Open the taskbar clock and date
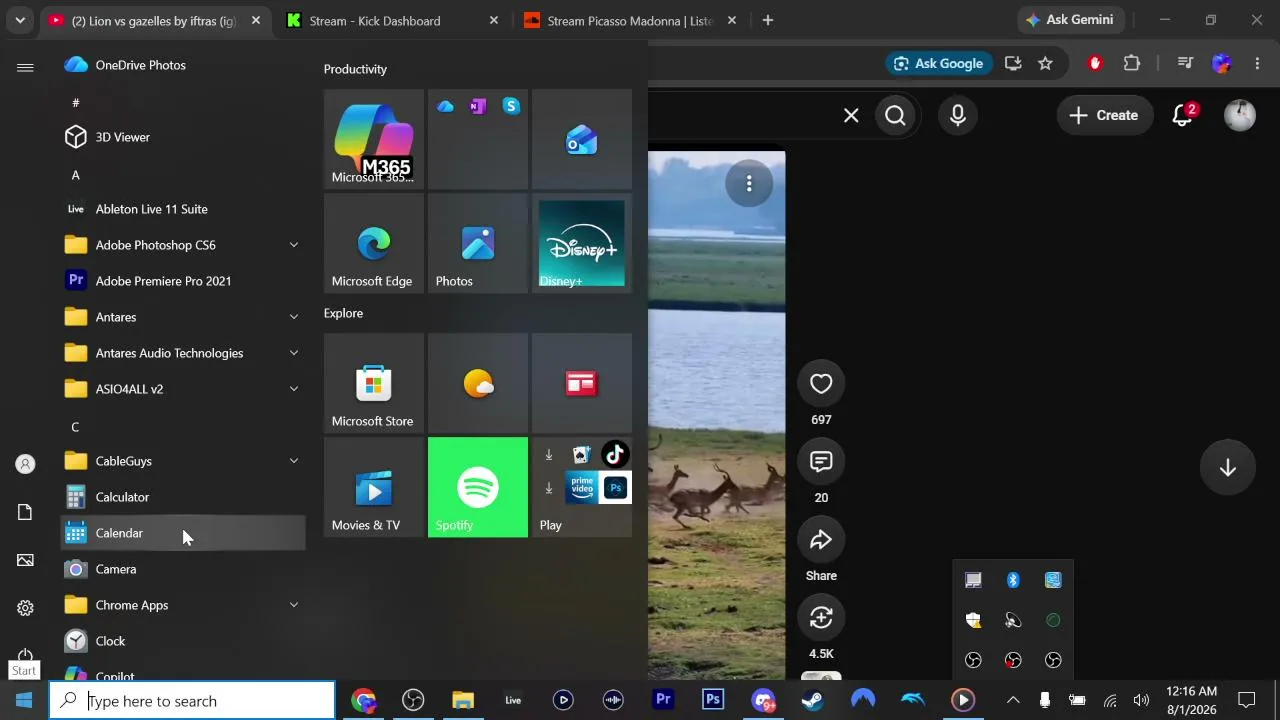The height and width of the screenshot is (720, 1280). (x=1191, y=700)
